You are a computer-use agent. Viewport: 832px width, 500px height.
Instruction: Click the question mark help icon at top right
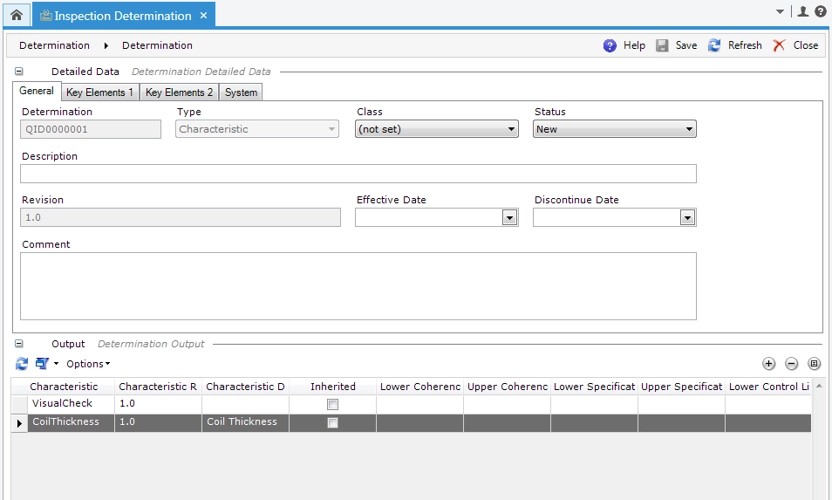(x=820, y=12)
